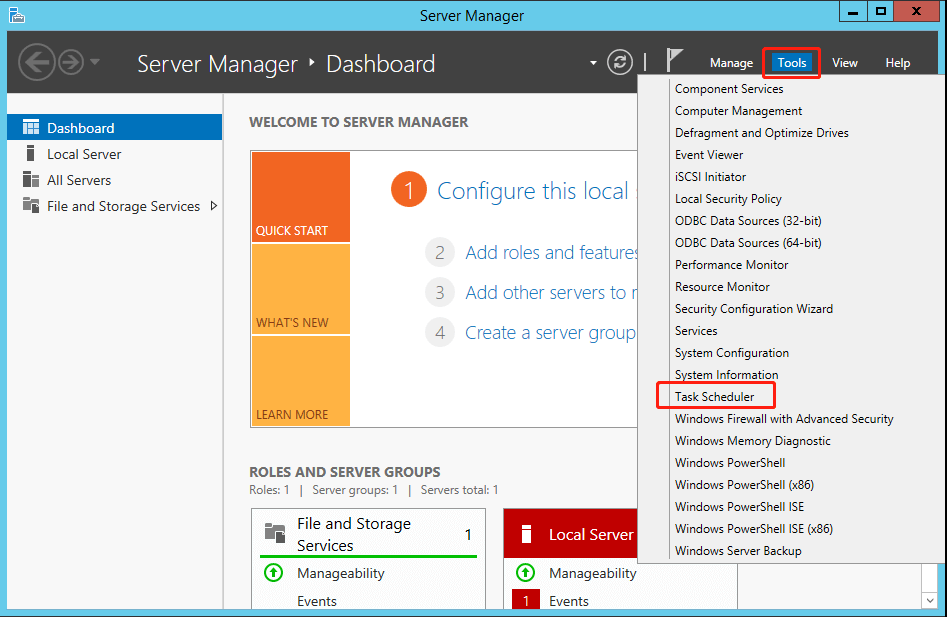Click the forward navigation arrow

point(70,62)
